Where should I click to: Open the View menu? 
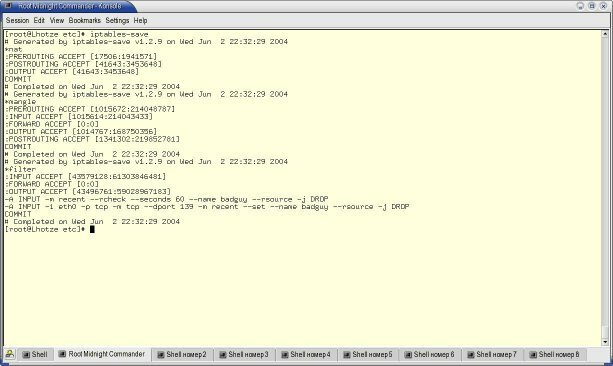(57, 20)
